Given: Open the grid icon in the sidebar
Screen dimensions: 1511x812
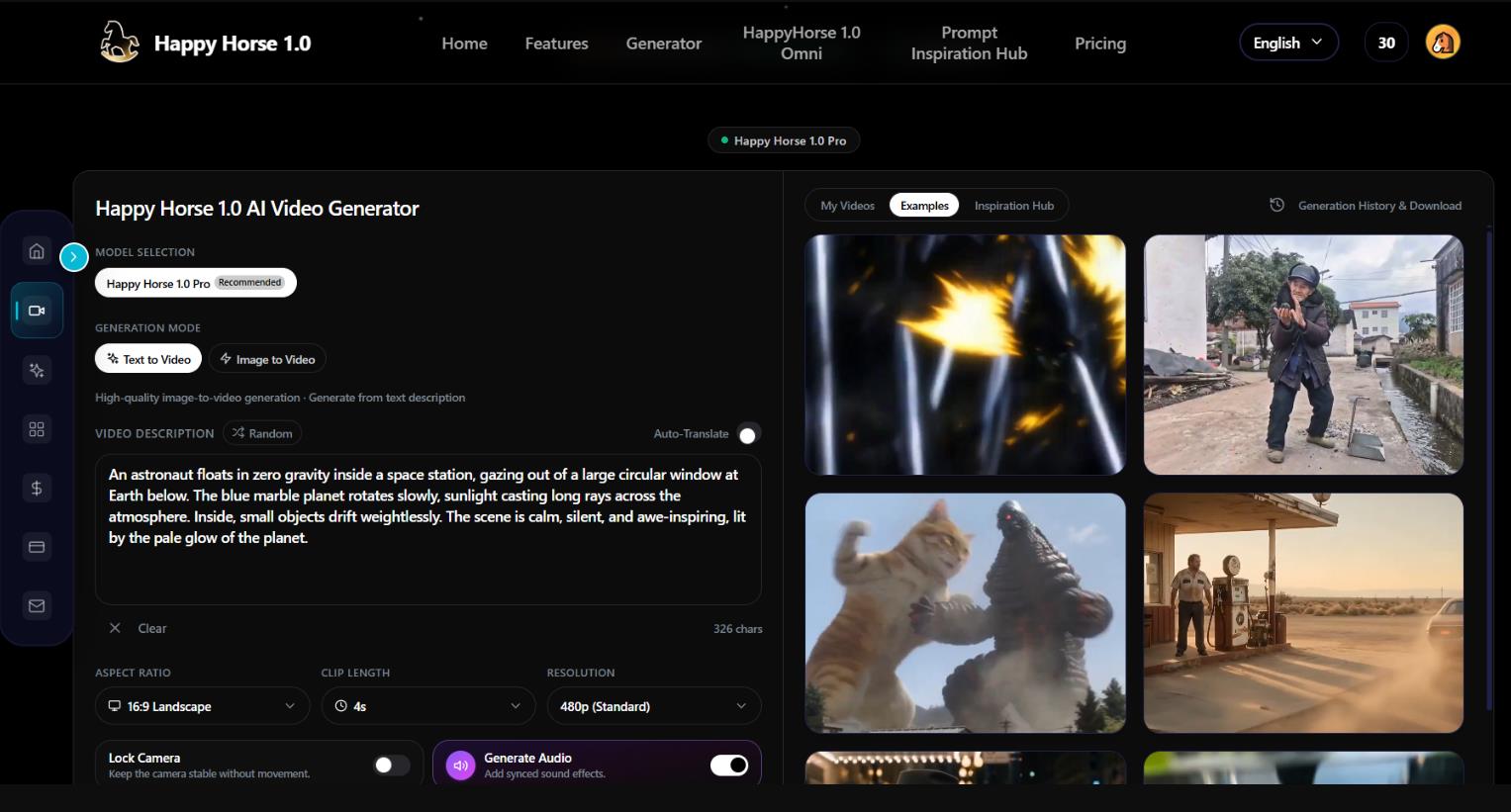Looking at the screenshot, I should 37,429.
